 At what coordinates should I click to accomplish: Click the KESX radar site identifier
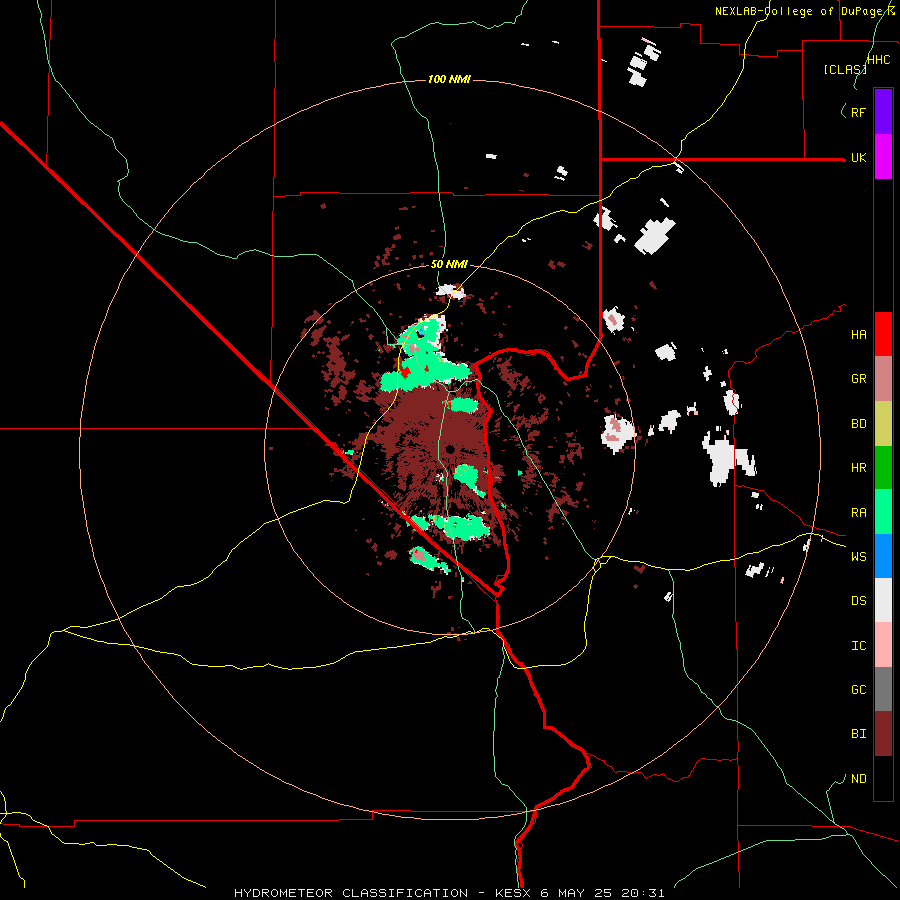coord(514,893)
